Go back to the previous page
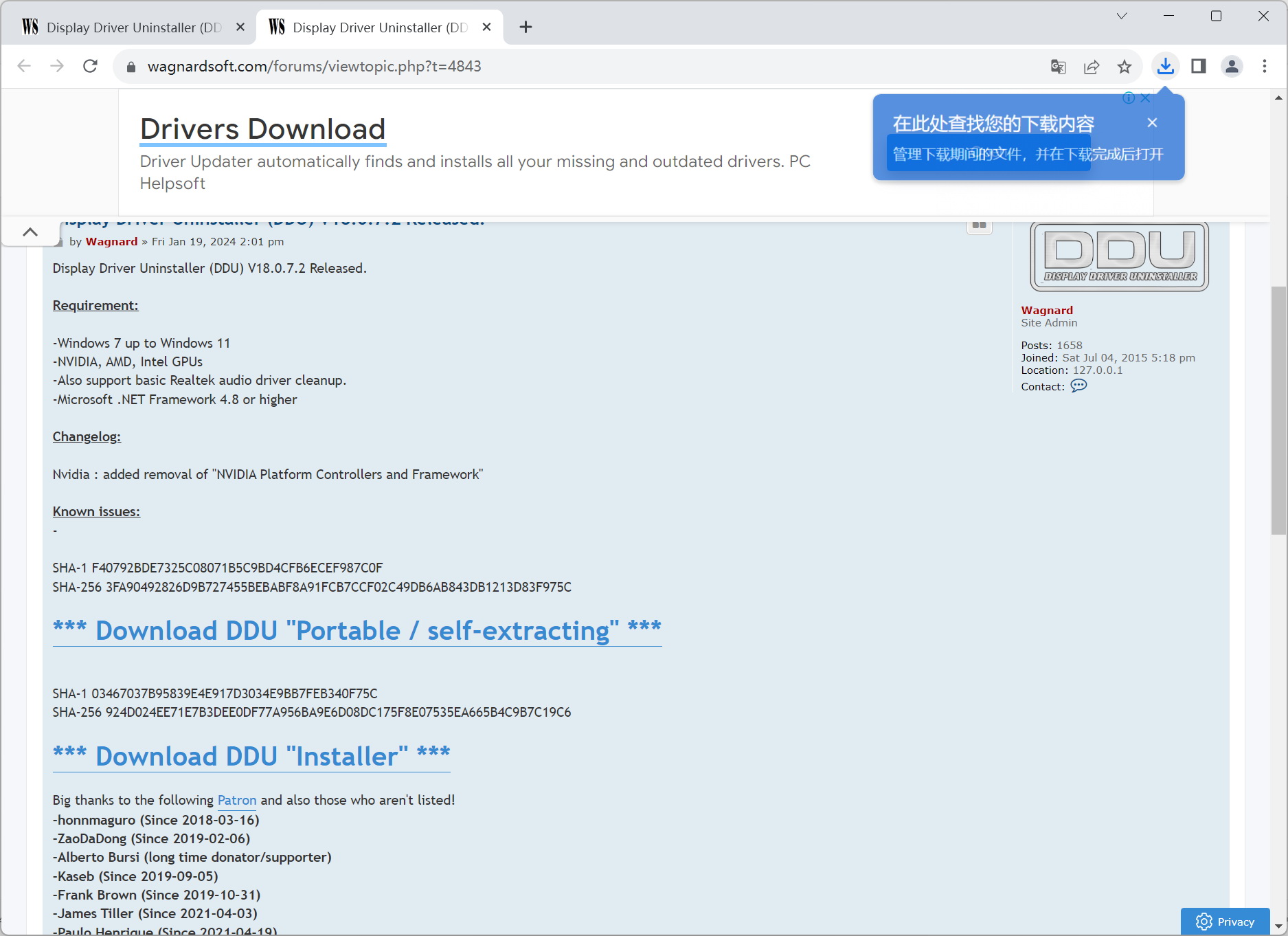 point(24,66)
